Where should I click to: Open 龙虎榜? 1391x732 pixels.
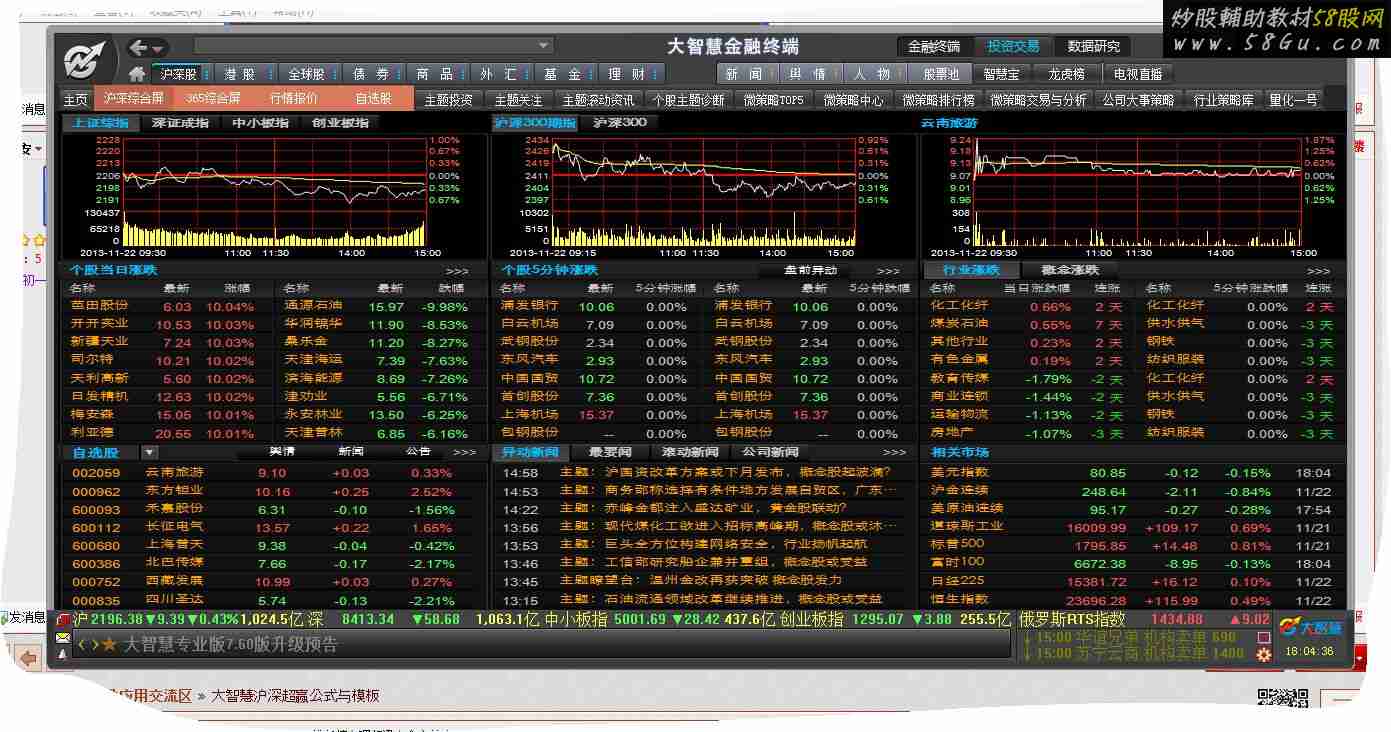click(x=1066, y=74)
